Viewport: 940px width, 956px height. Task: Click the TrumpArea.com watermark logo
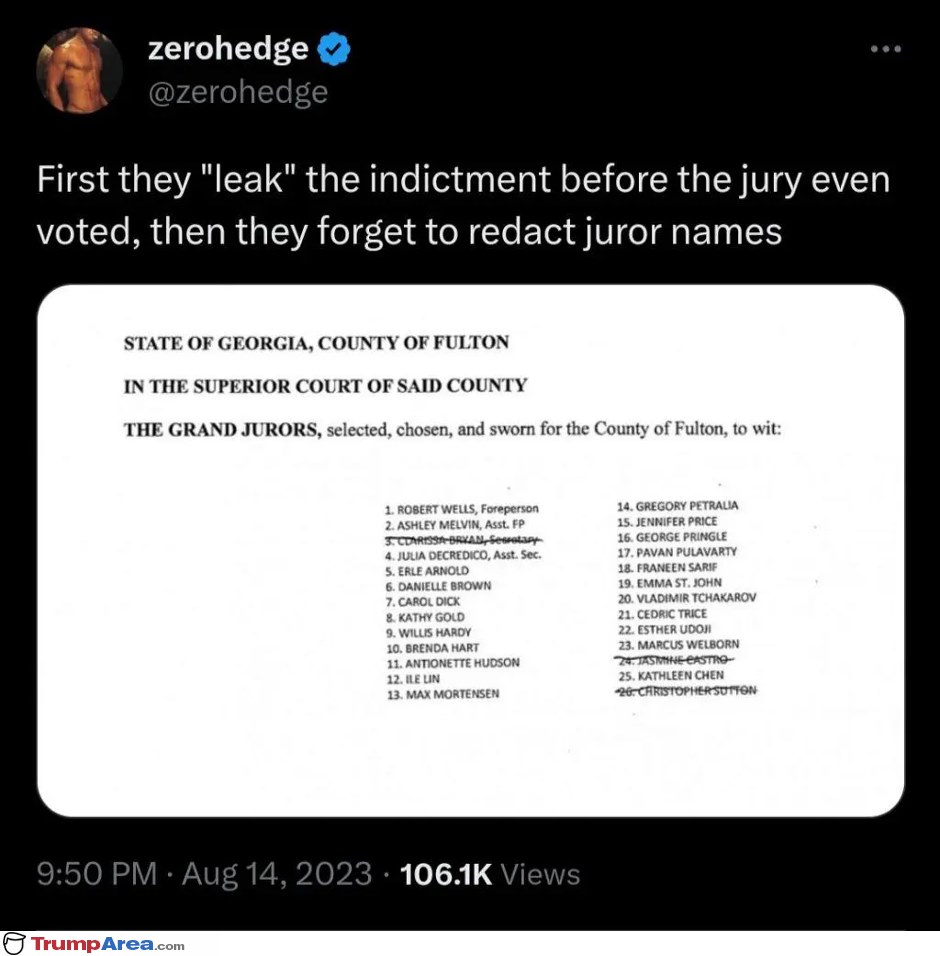(x=13, y=944)
